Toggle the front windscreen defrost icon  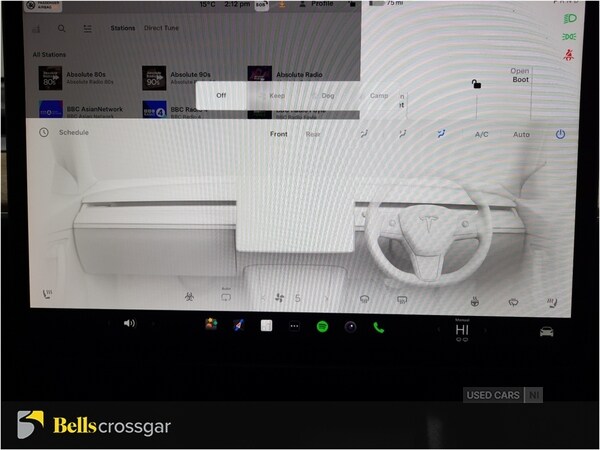point(365,300)
